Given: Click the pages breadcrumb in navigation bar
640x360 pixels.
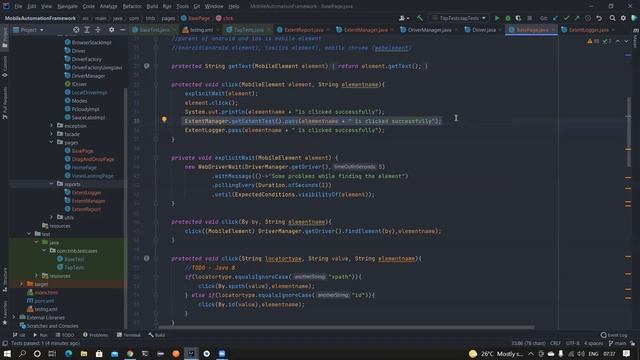Looking at the screenshot, I should click(x=168, y=18).
